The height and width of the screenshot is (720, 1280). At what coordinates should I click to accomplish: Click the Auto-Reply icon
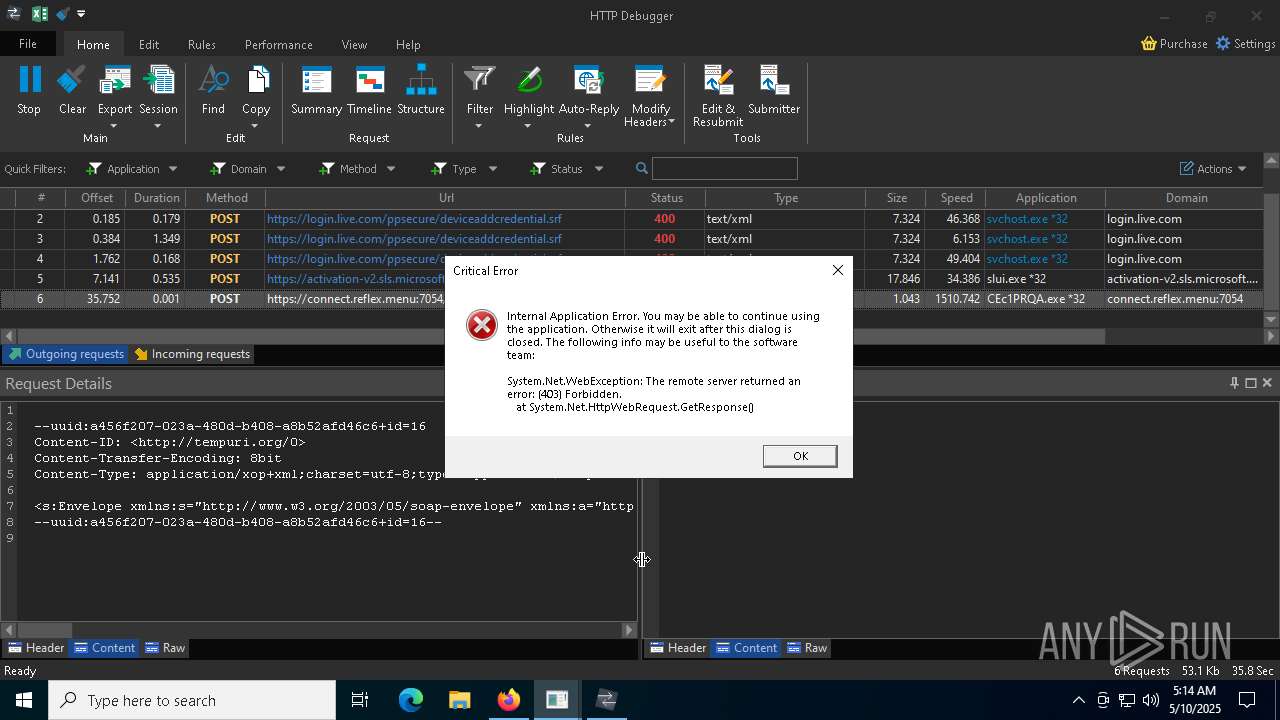click(x=588, y=80)
